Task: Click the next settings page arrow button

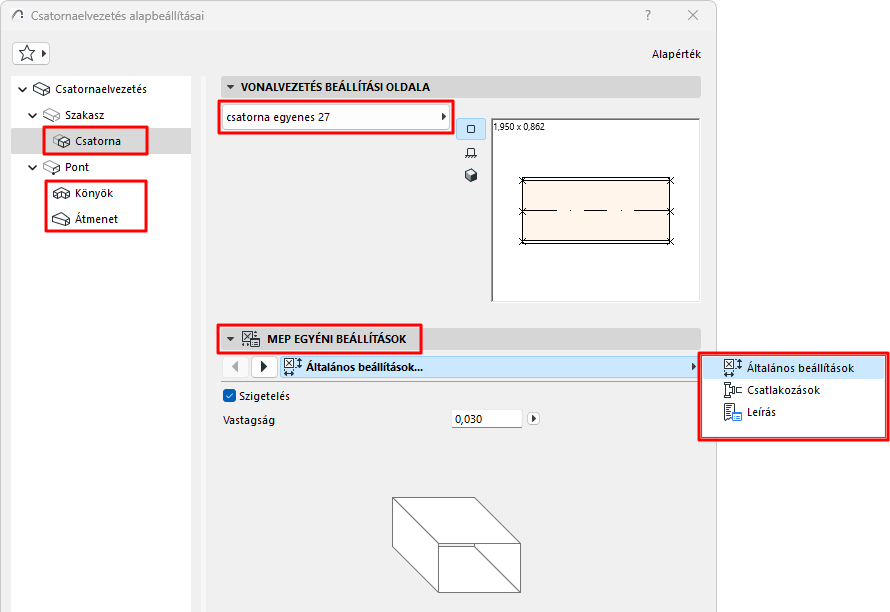Action: (x=263, y=367)
